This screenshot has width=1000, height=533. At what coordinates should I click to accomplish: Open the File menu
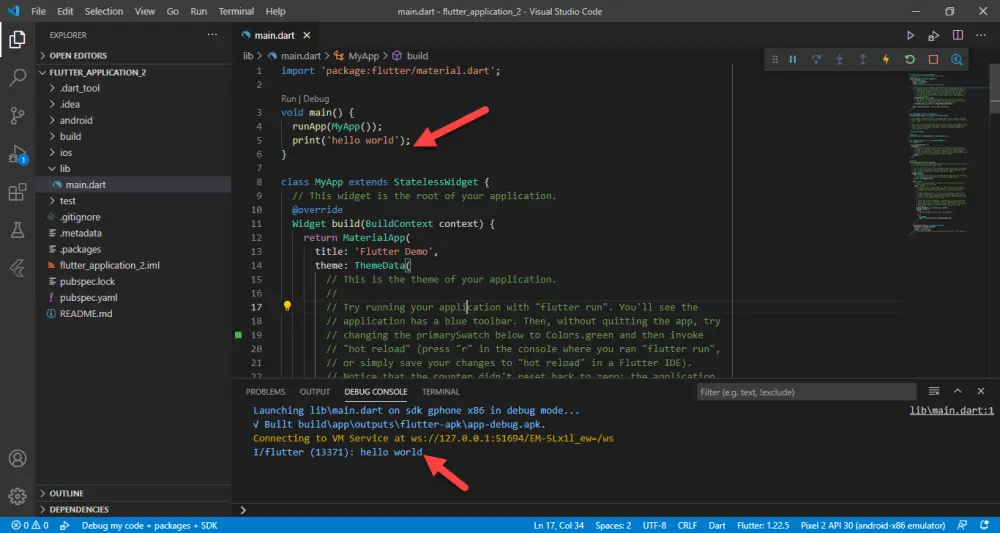tap(38, 11)
